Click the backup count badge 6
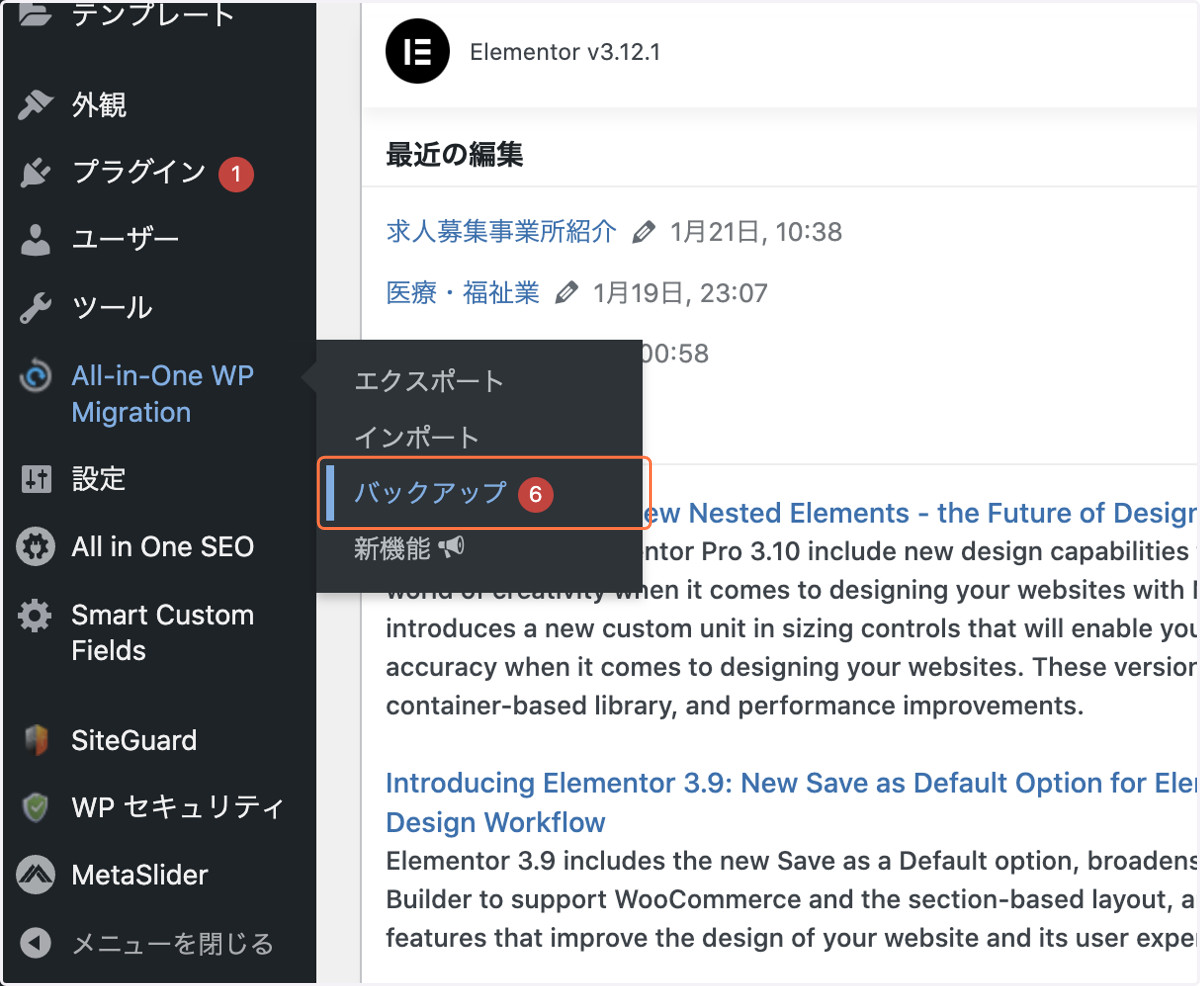Image resolution: width=1200 pixels, height=986 pixels. [536, 494]
